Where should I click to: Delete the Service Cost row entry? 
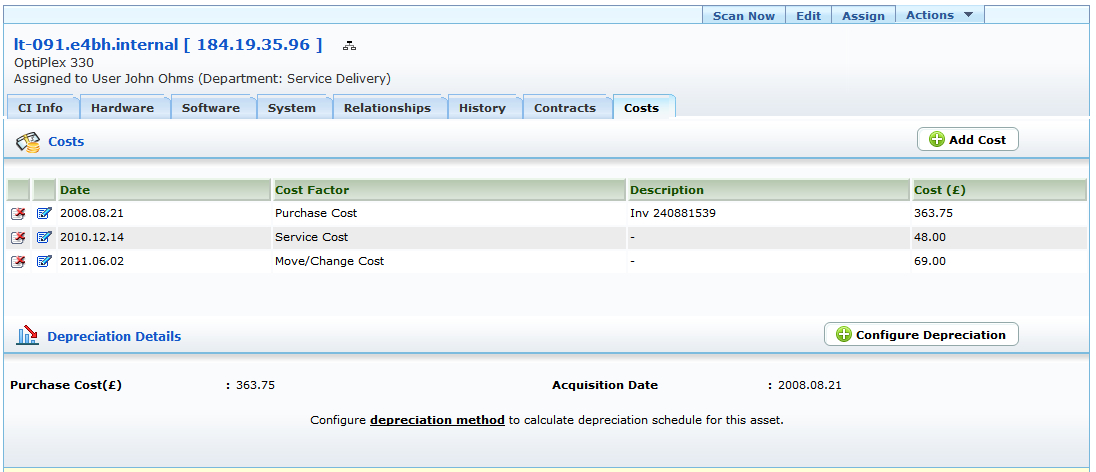18,237
